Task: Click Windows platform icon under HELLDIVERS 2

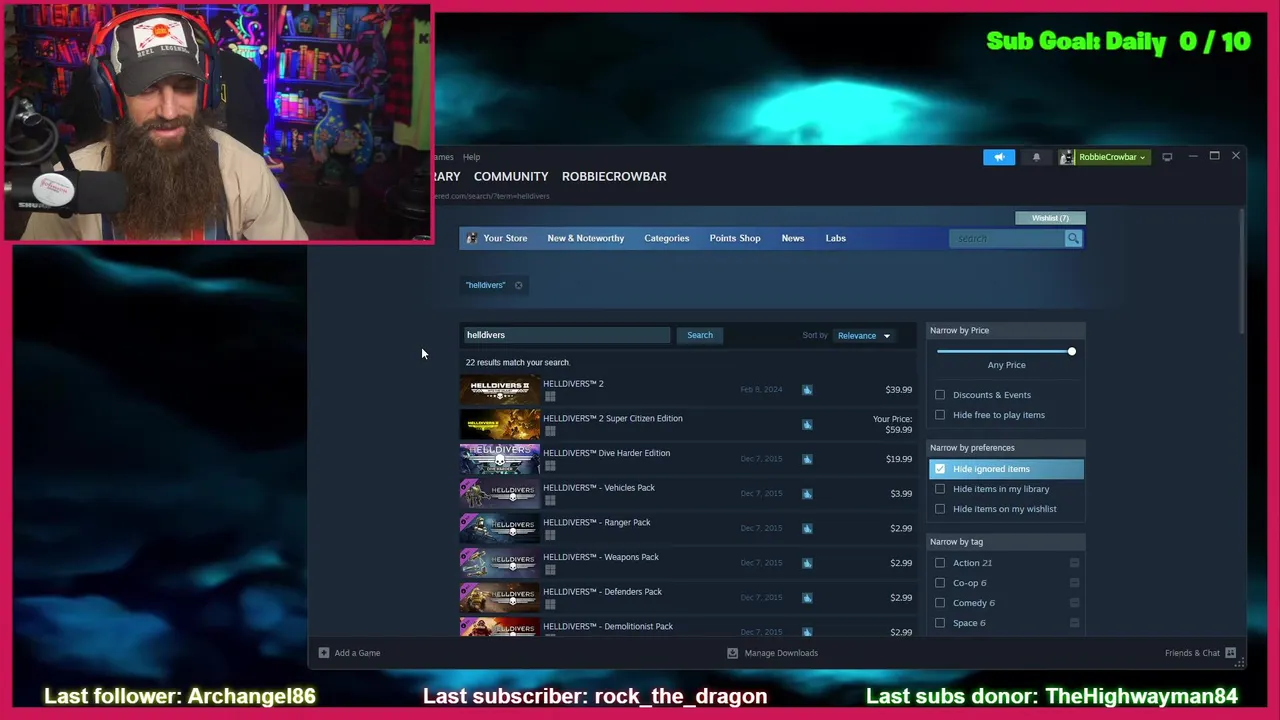Action: (550, 396)
